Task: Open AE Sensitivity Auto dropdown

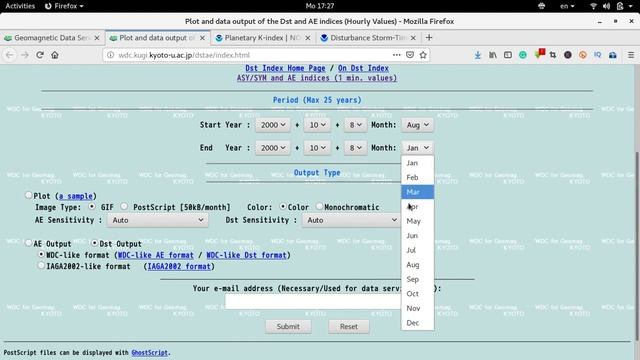Action: tap(158, 220)
